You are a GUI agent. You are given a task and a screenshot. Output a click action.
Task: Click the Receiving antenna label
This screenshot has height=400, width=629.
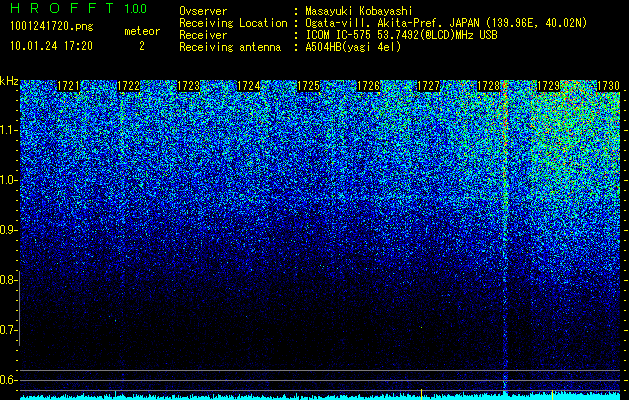tap(230, 47)
